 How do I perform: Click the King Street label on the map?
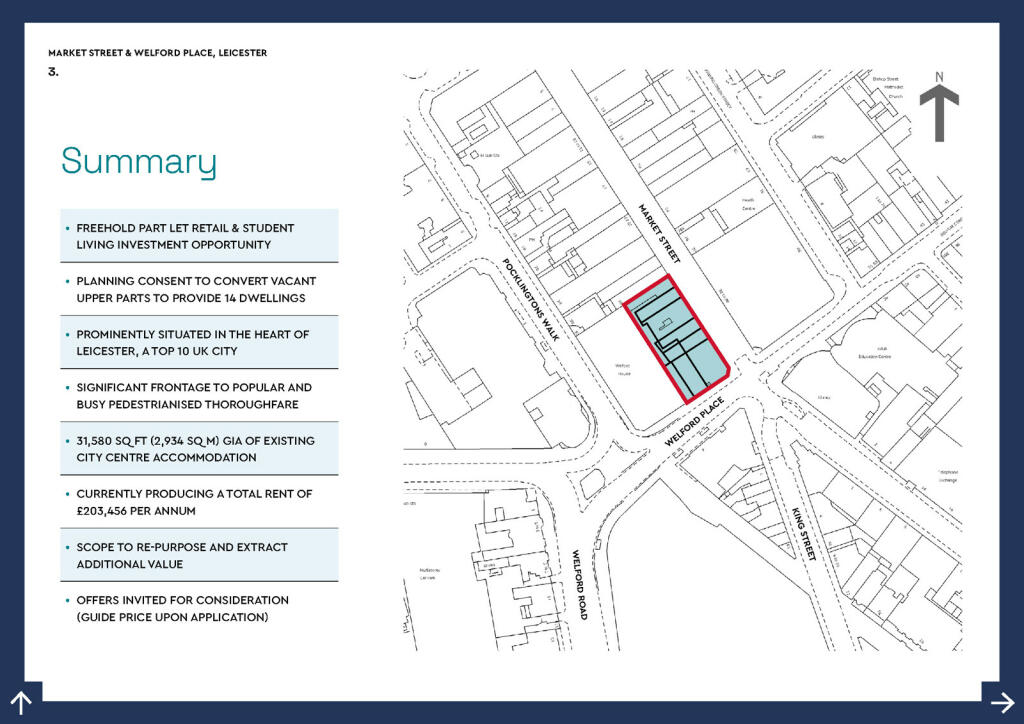pos(803,533)
